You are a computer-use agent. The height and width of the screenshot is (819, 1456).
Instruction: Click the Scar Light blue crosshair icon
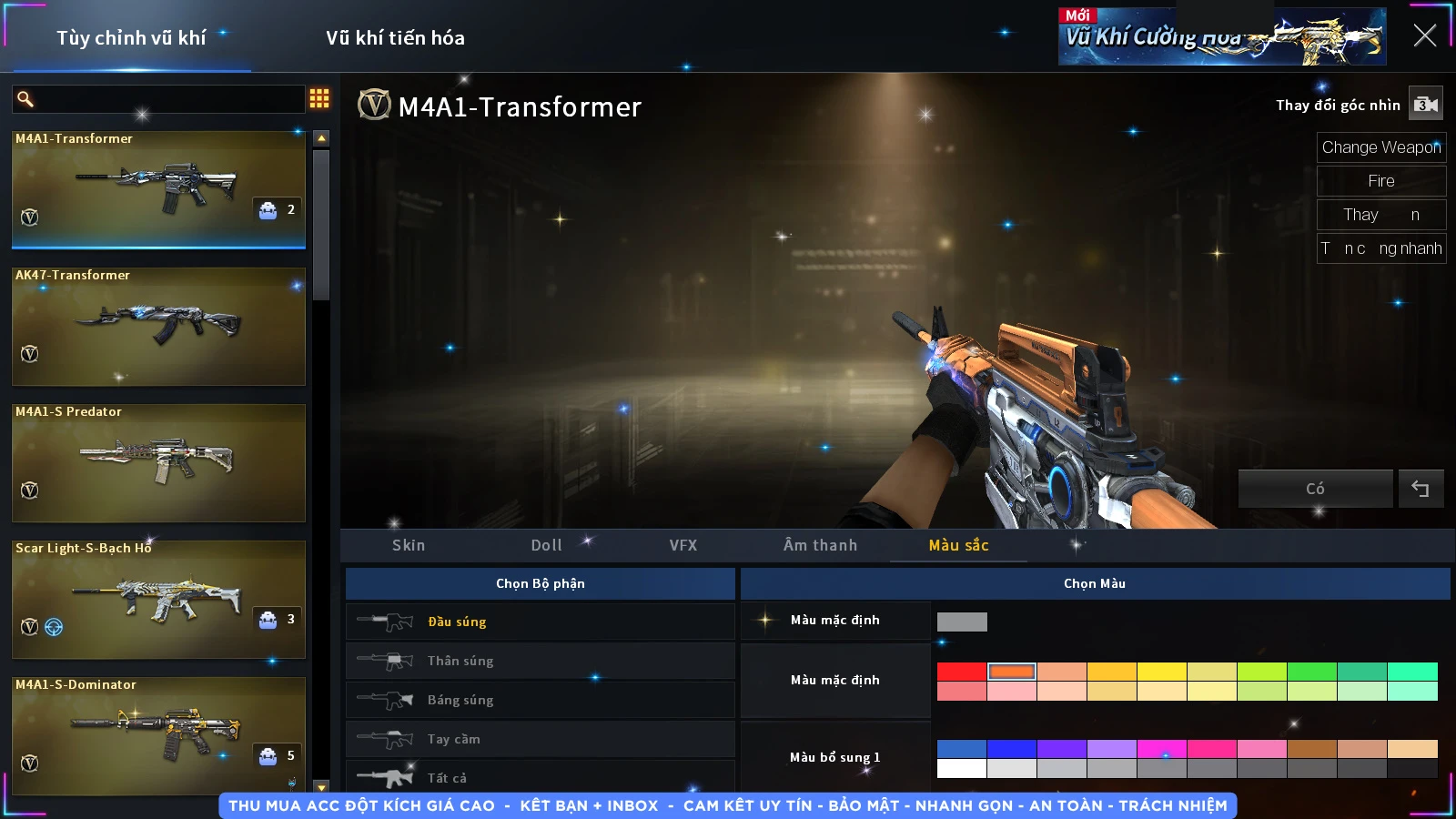point(55,627)
